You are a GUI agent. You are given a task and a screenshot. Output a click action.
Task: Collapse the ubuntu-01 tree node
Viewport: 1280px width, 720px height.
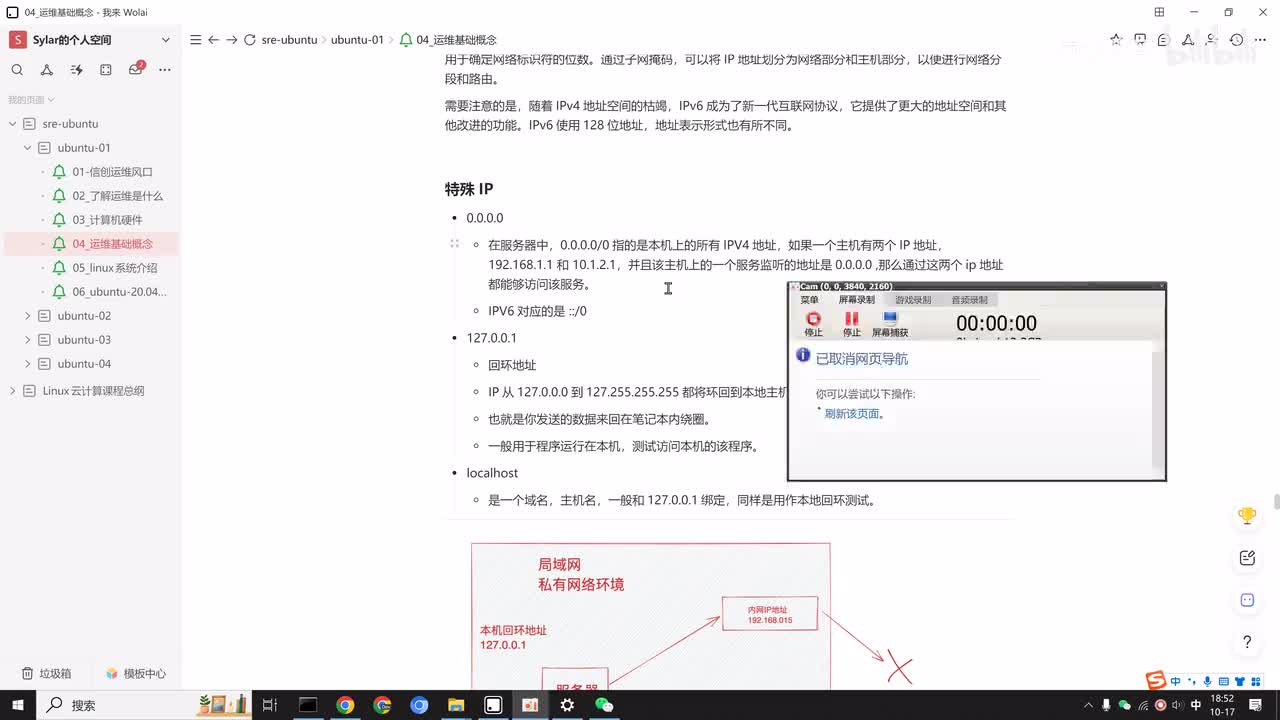28,148
